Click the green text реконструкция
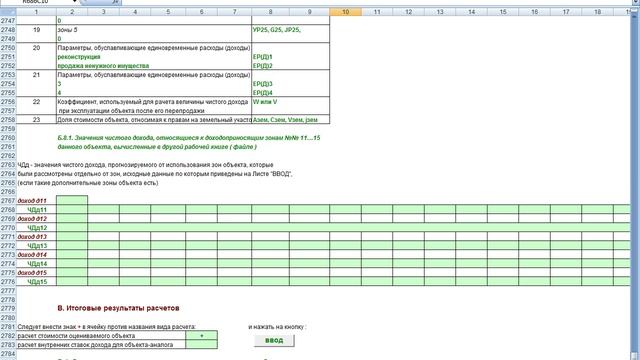Viewport: 640px width, 360px height. tap(79, 57)
